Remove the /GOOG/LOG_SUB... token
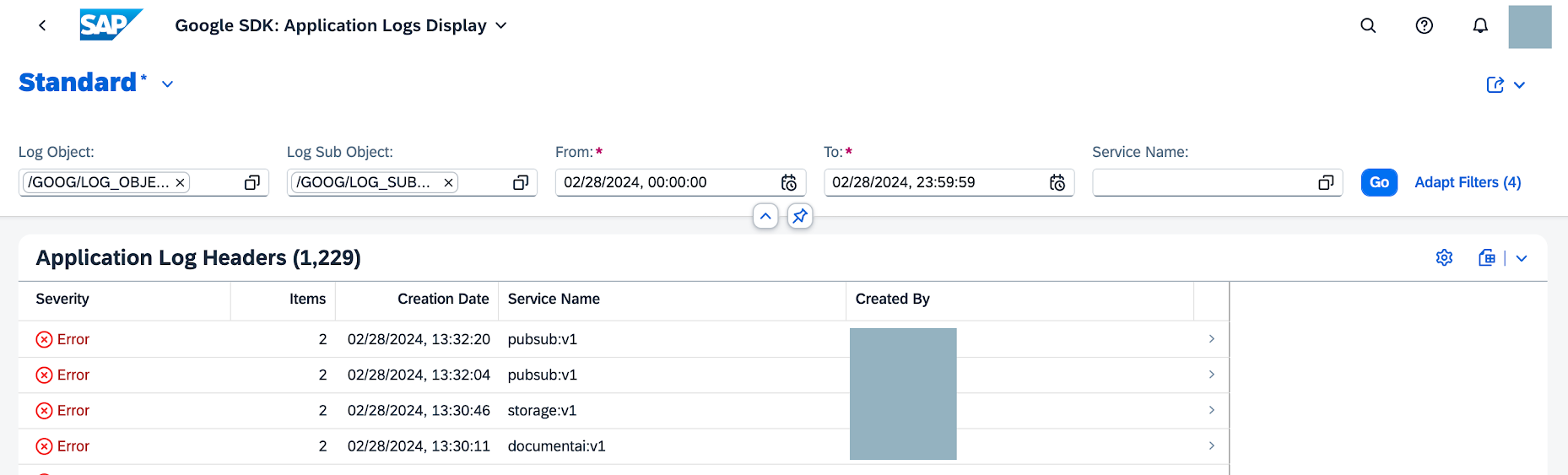The width and height of the screenshot is (1568, 475). (448, 183)
